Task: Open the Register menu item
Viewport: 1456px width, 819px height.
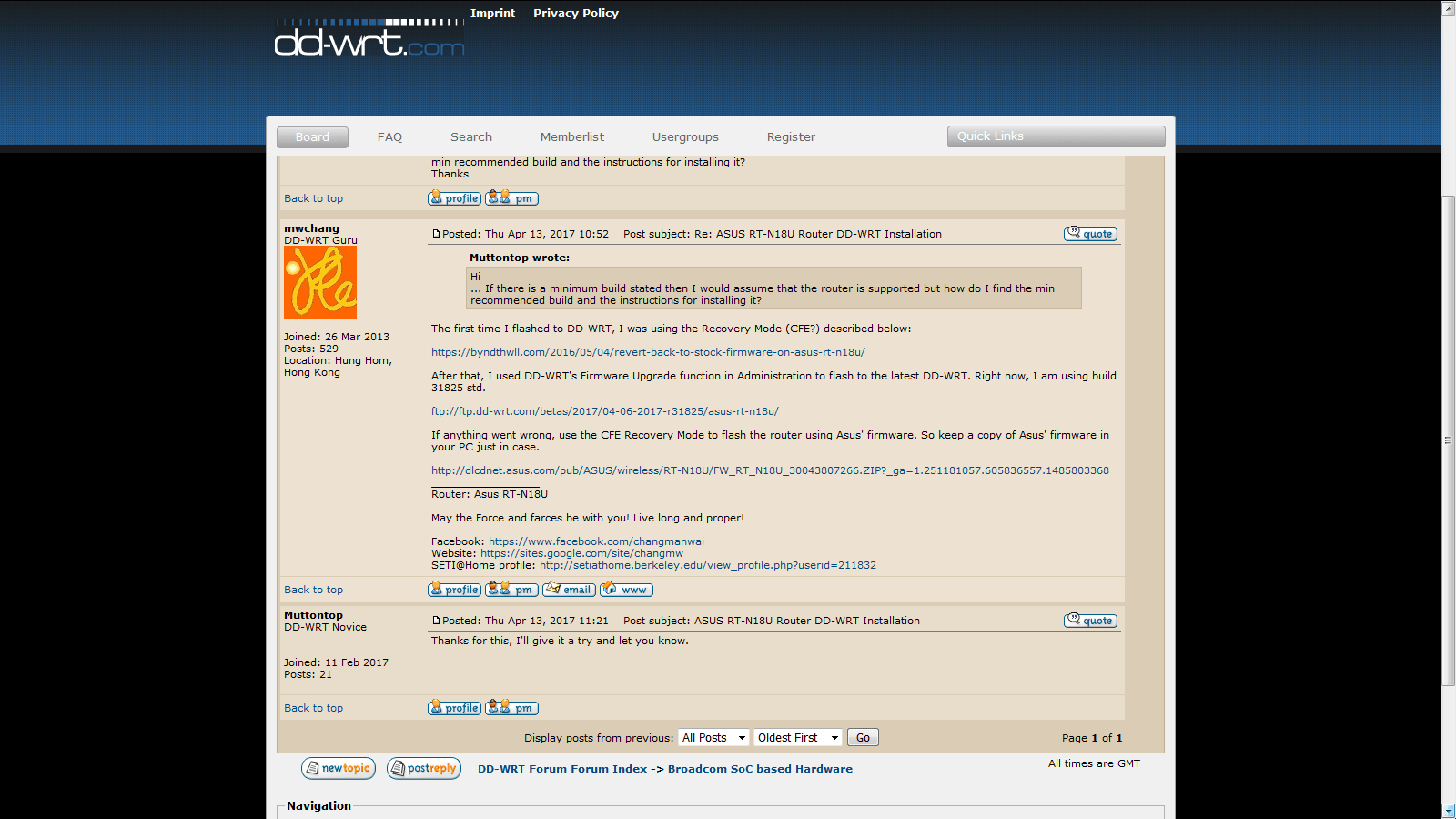Action: click(791, 136)
